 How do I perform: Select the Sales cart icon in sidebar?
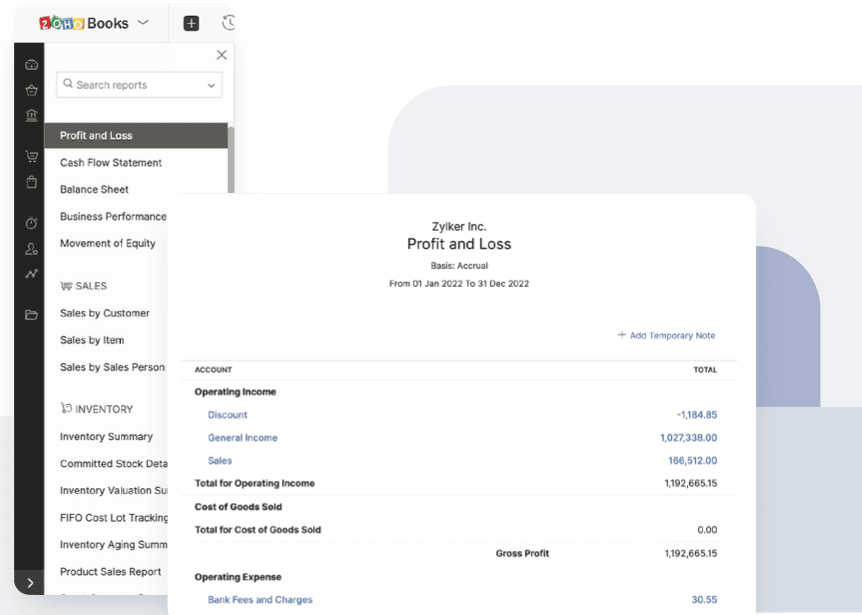click(x=31, y=157)
